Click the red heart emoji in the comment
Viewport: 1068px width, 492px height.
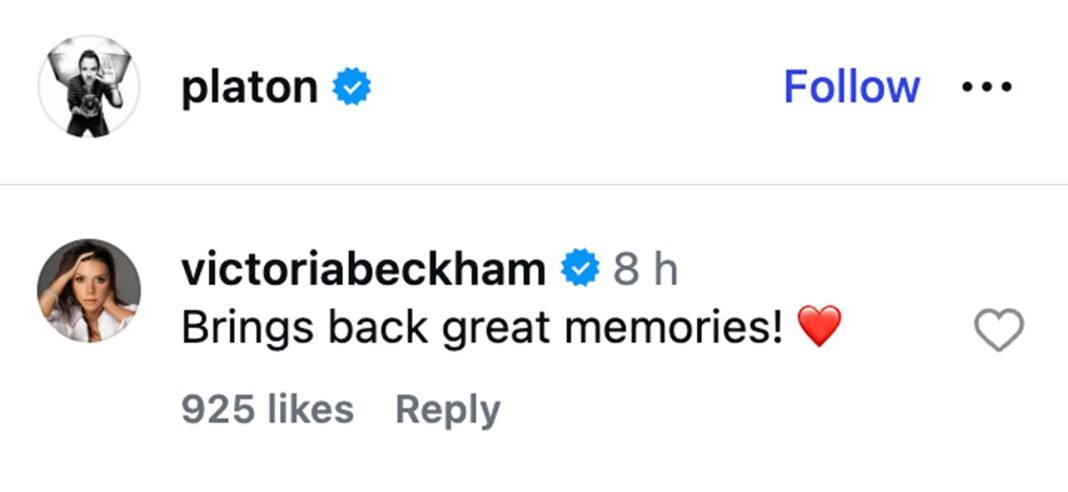tap(819, 327)
